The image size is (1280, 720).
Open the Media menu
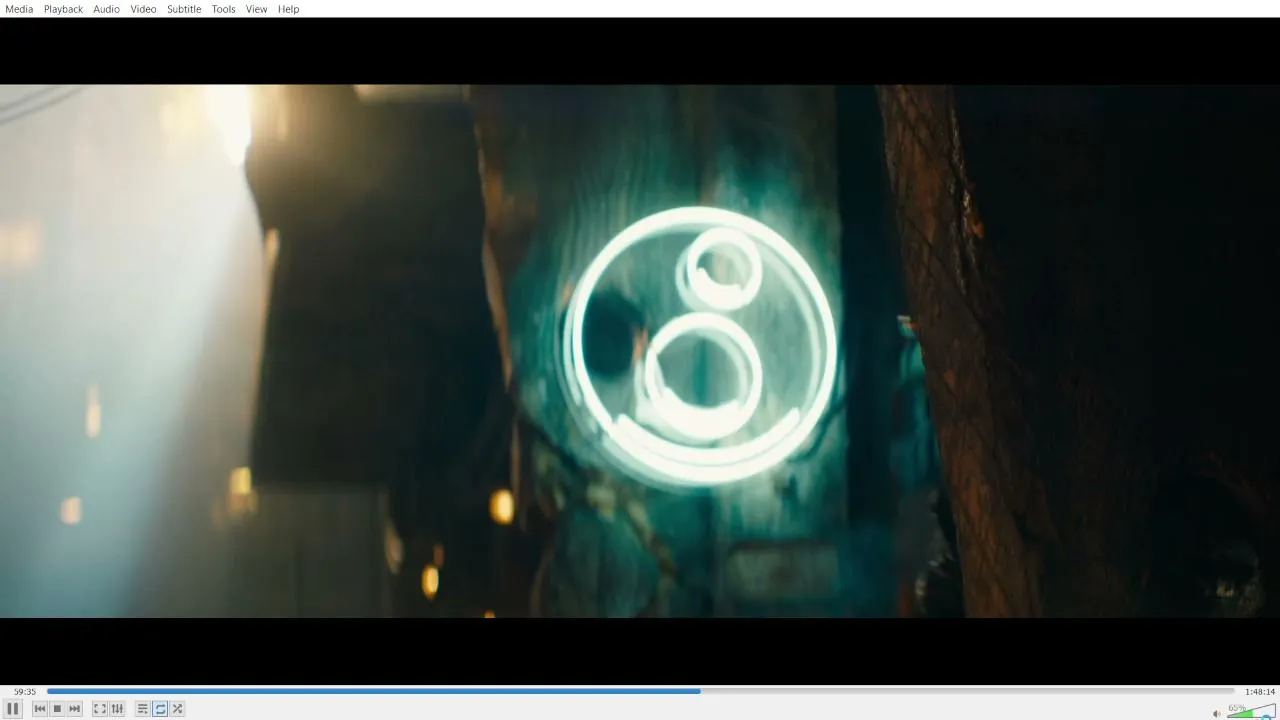19,9
